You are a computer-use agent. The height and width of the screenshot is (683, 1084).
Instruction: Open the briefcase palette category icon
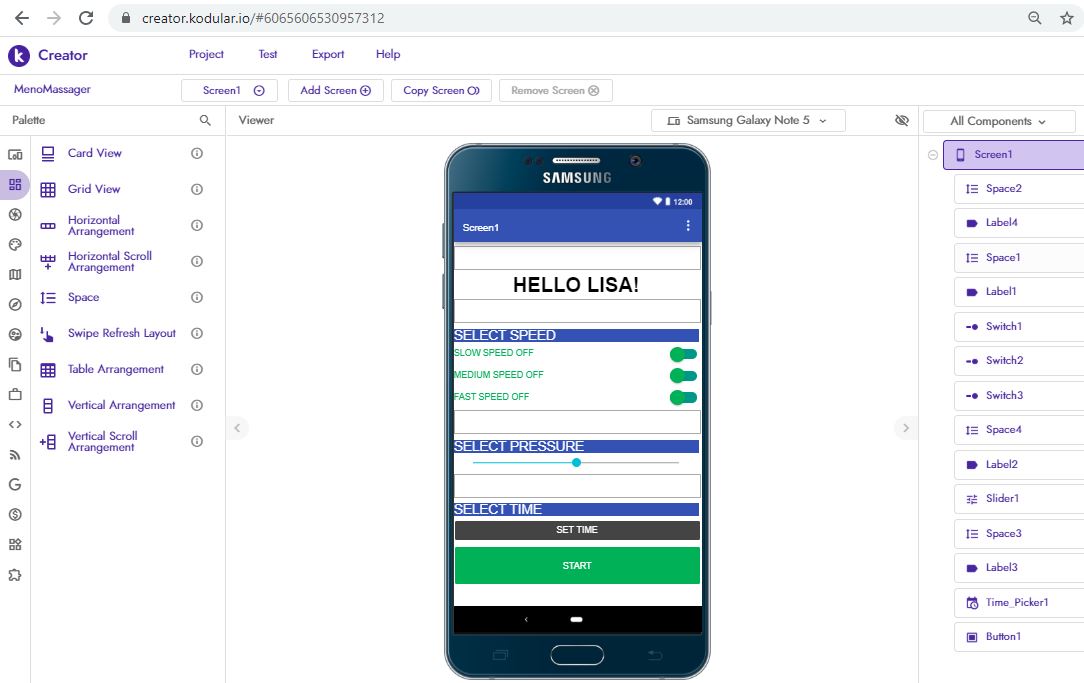[x=15, y=395]
